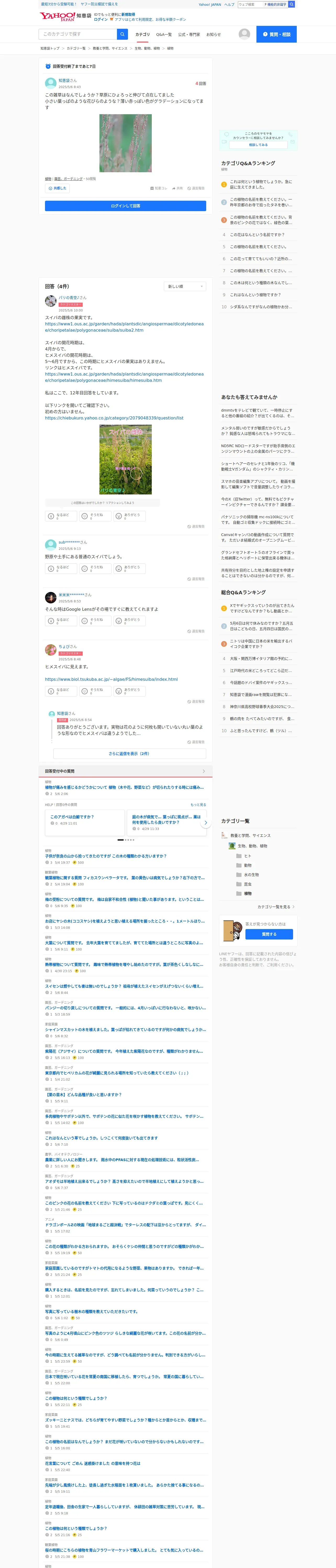Open 子供が奈良の山から拾ってきた question
The height and width of the screenshot is (1568, 336).
click(105, 856)
